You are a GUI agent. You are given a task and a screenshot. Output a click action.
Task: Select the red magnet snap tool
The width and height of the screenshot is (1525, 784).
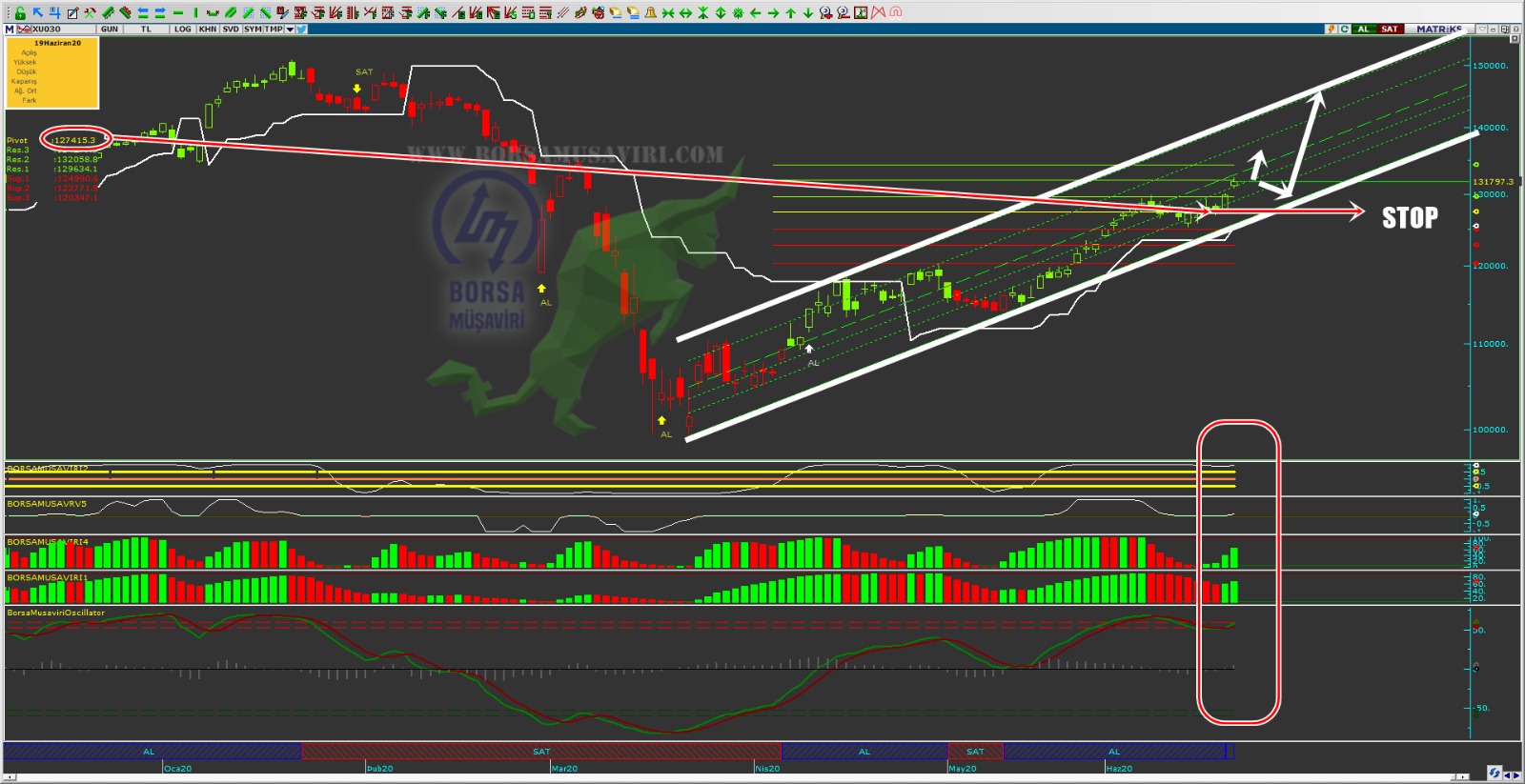895,12
